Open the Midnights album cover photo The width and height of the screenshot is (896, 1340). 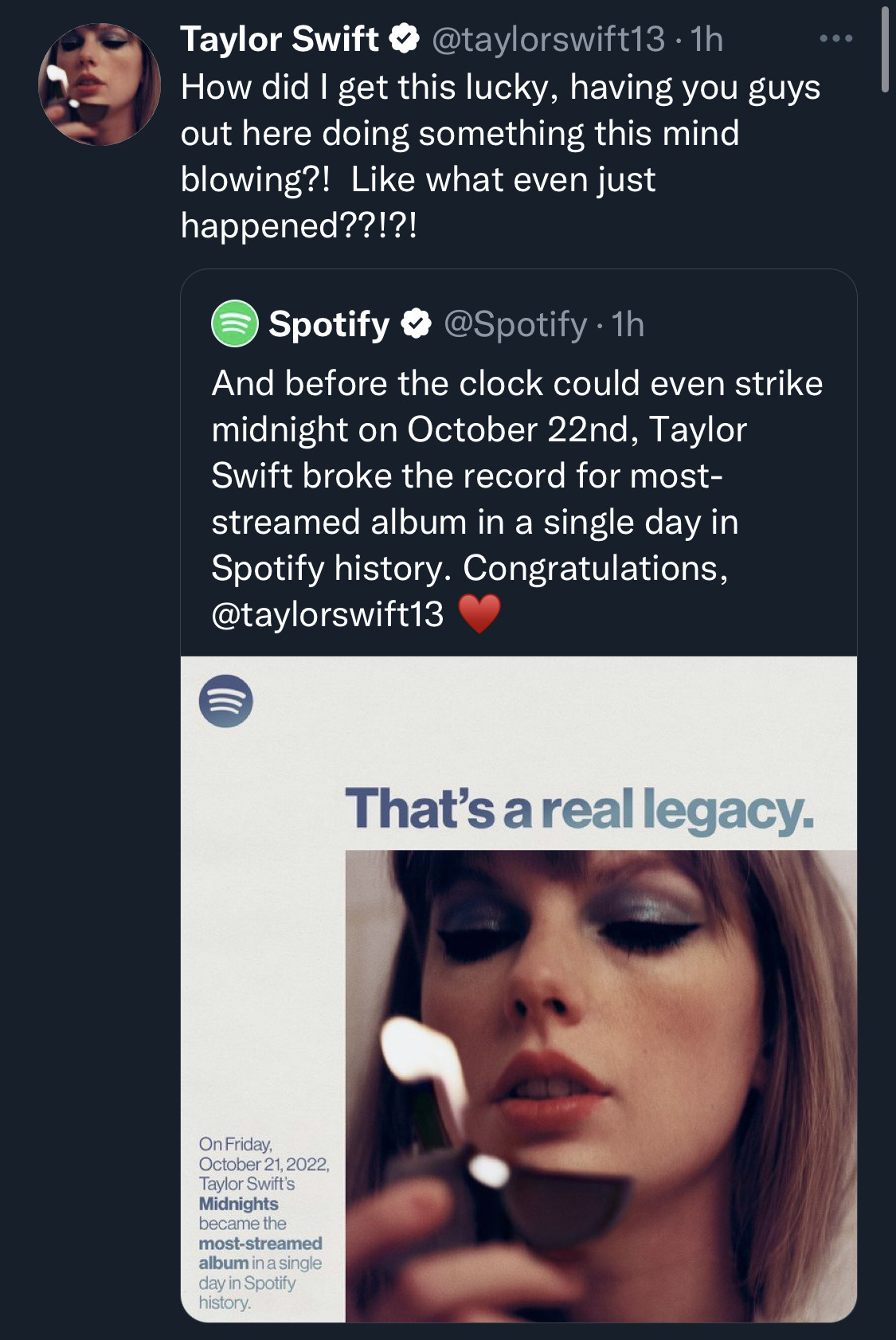601,1085
